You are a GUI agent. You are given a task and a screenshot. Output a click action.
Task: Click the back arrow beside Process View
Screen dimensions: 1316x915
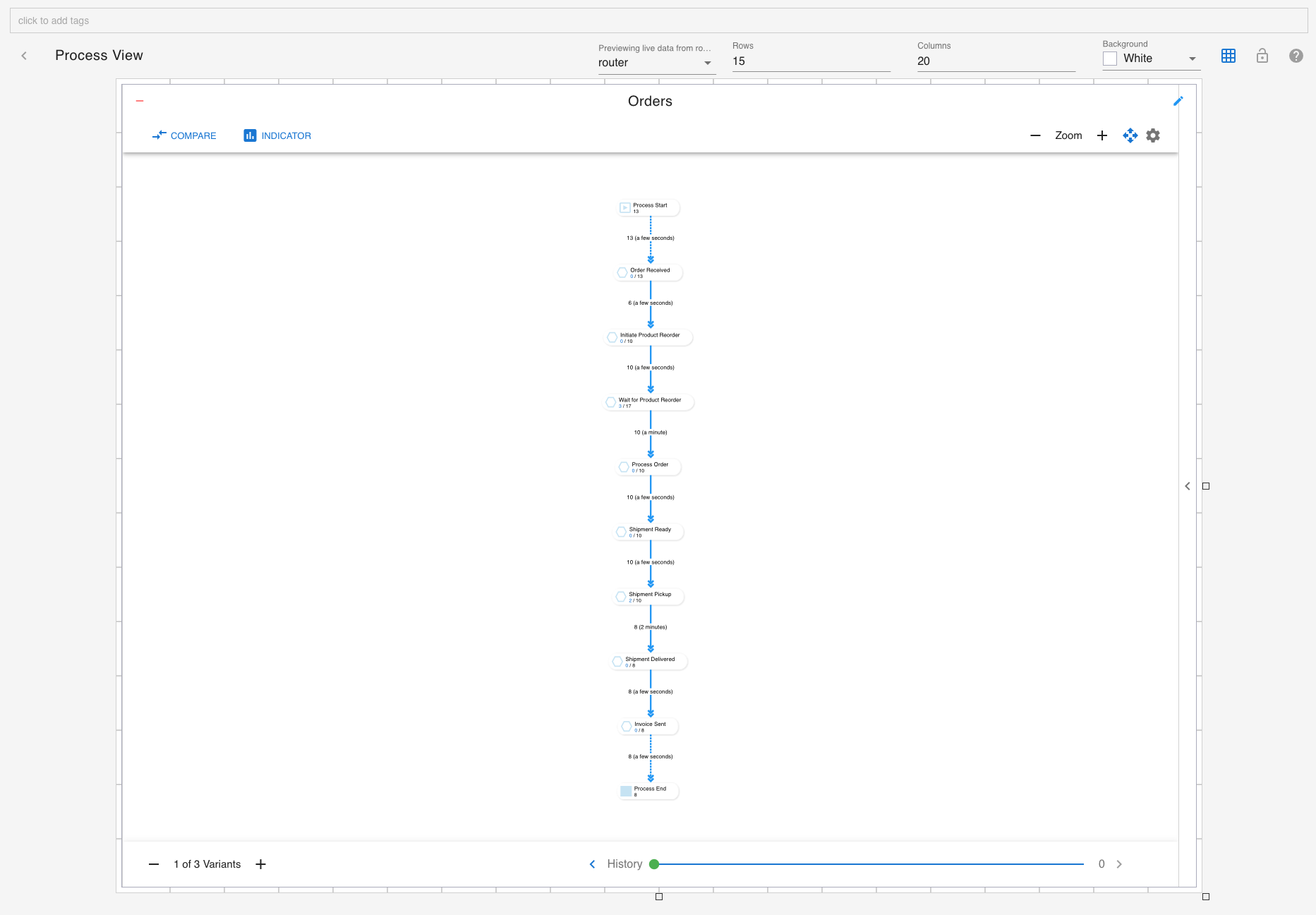coord(24,56)
